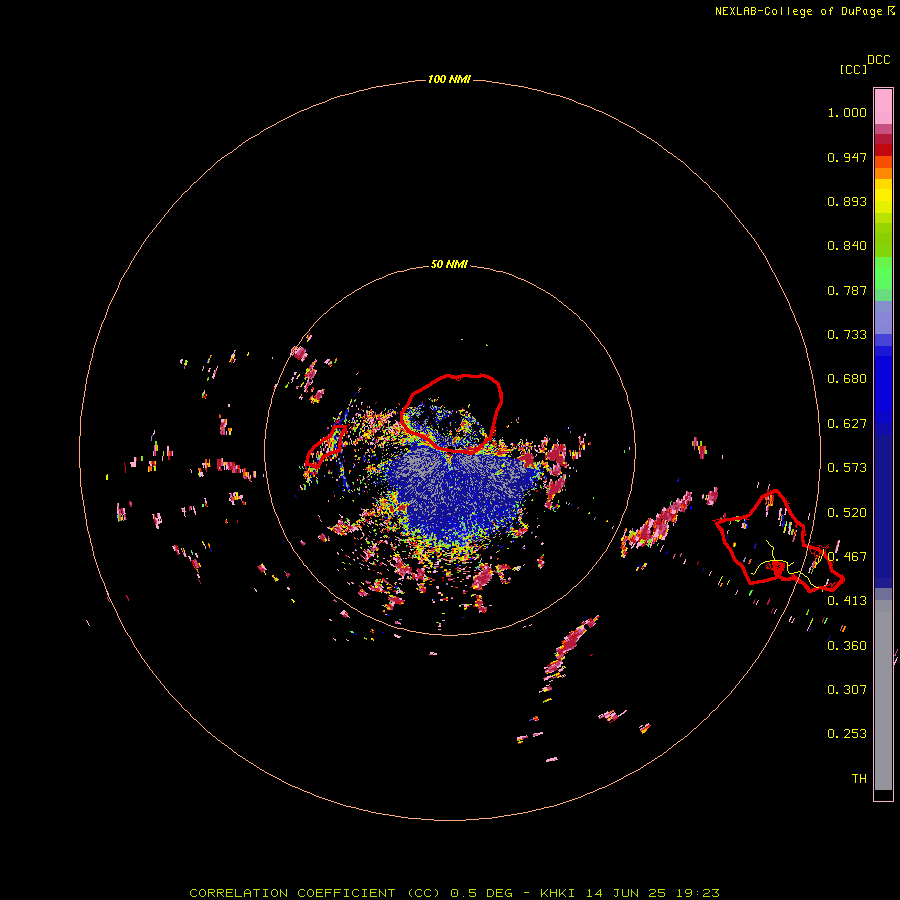The height and width of the screenshot is (900, 900).
Task: Click the Correlation Coefficient product caption at bottom
Action: coord(454,893)
